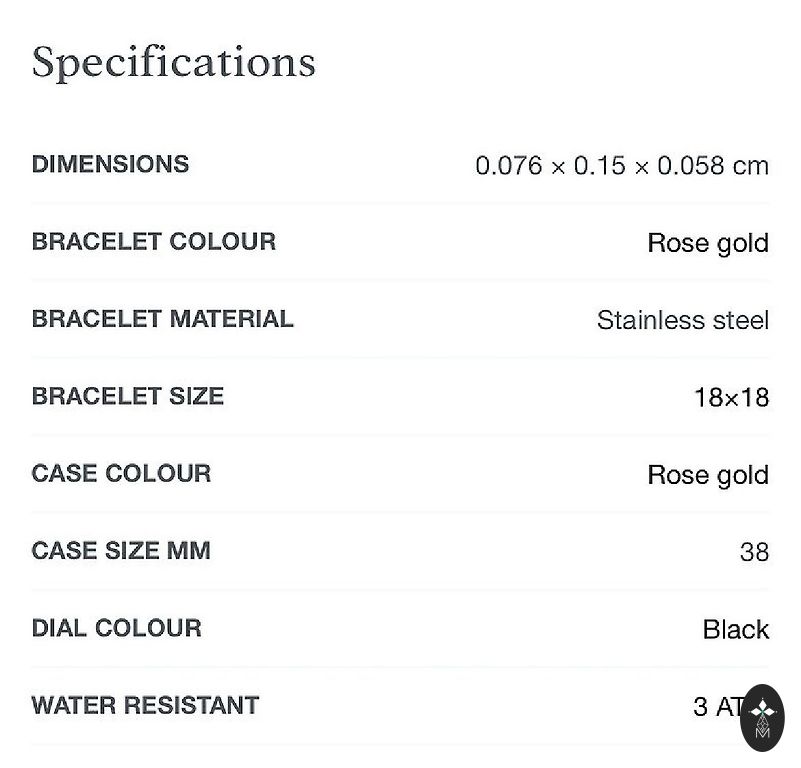
Task: Select the DIAL COLOUR label
Action: point(116,628)
